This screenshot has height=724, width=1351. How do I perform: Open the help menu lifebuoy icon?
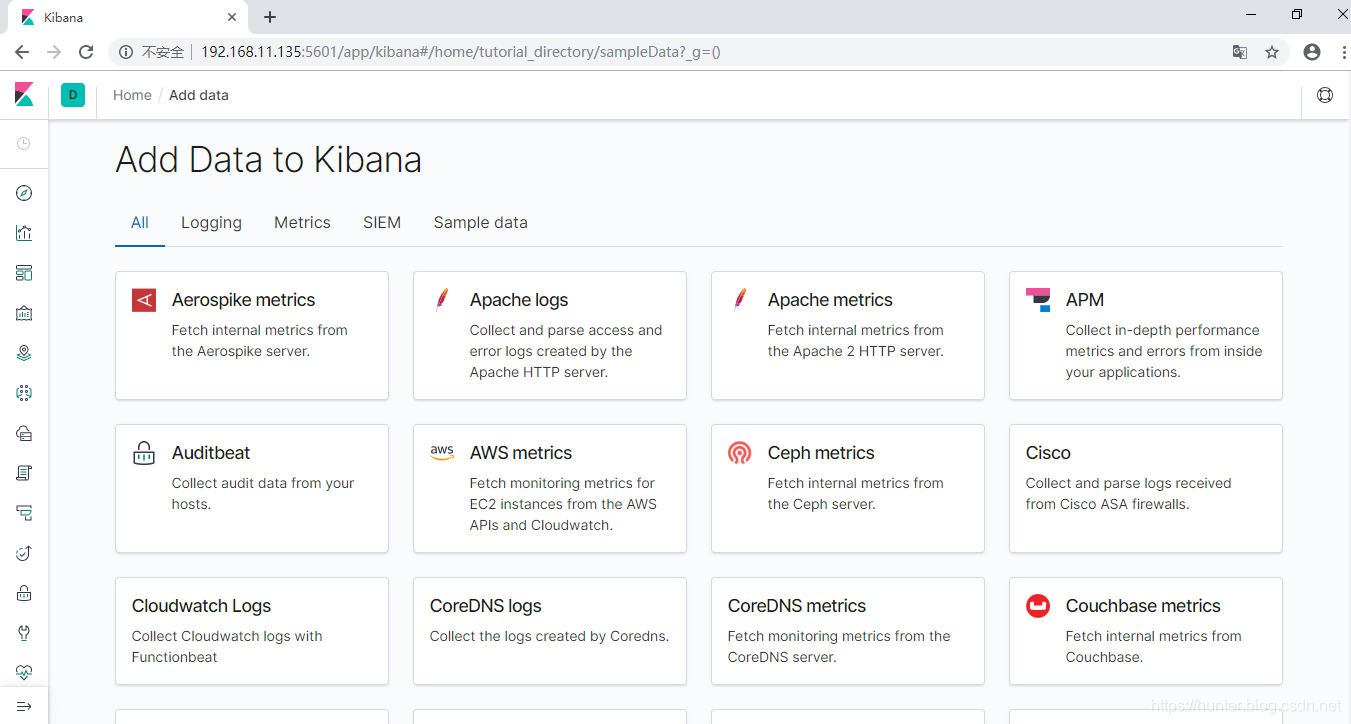point(1325,95)
